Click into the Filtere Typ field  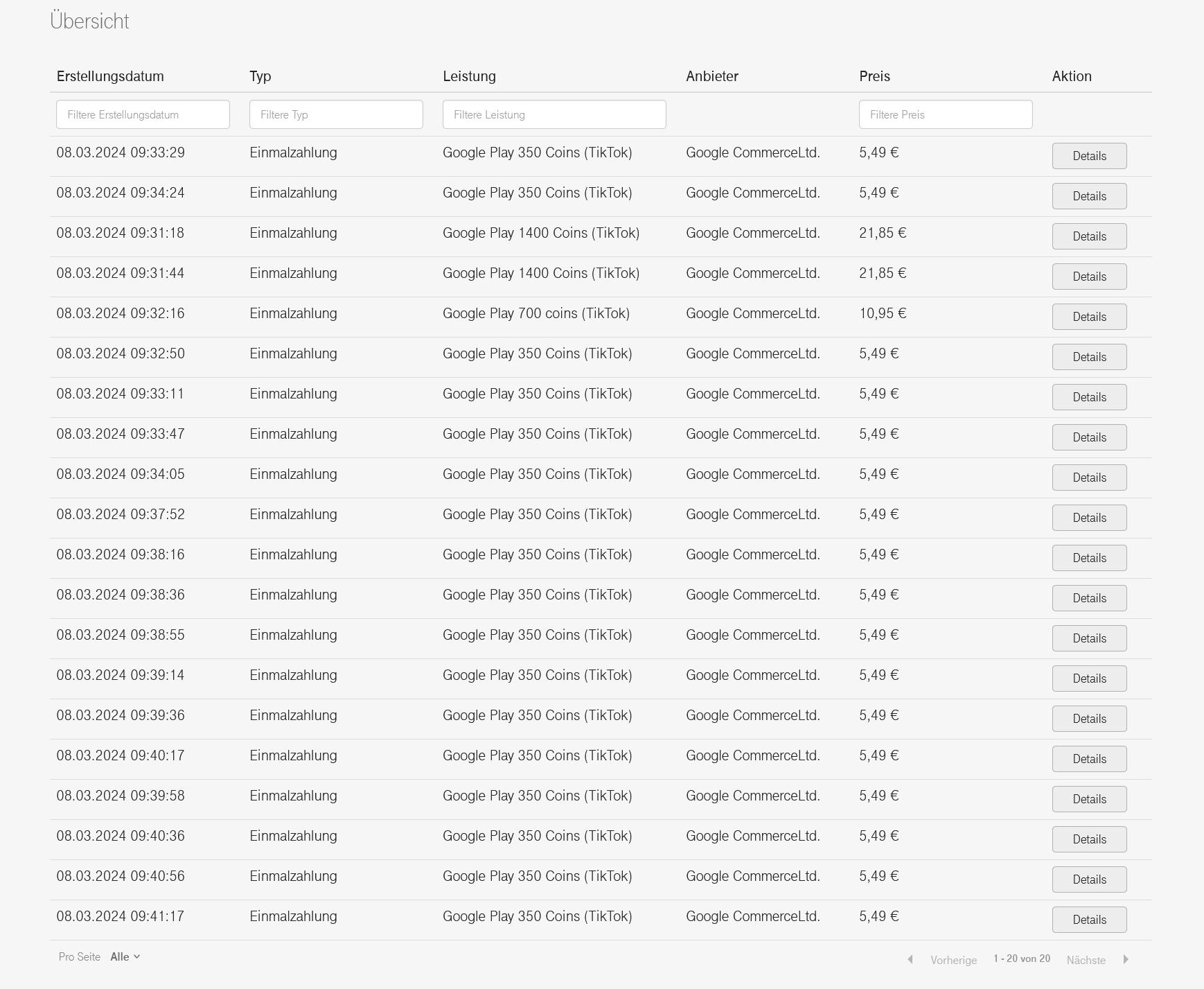coord(336,114)
